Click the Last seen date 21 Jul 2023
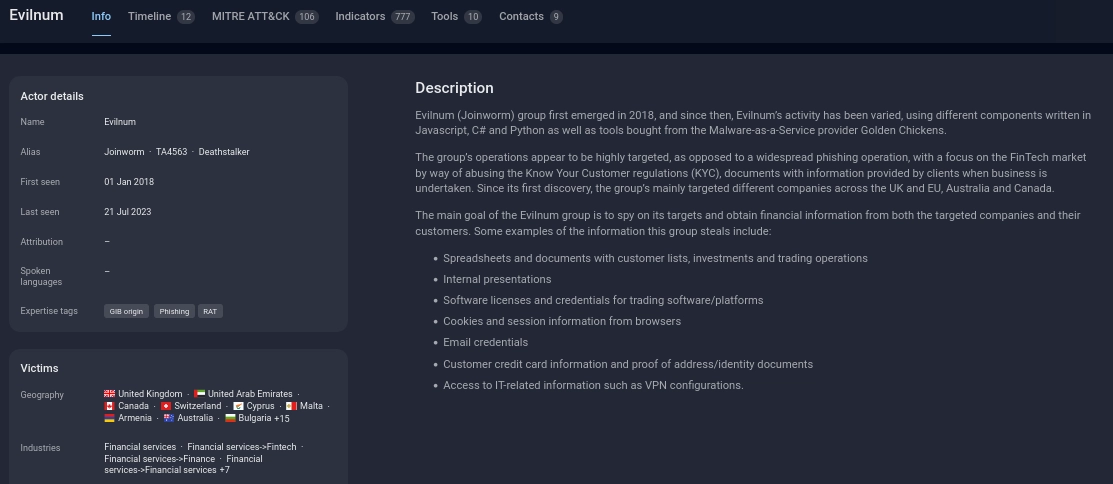 (128, 212)
